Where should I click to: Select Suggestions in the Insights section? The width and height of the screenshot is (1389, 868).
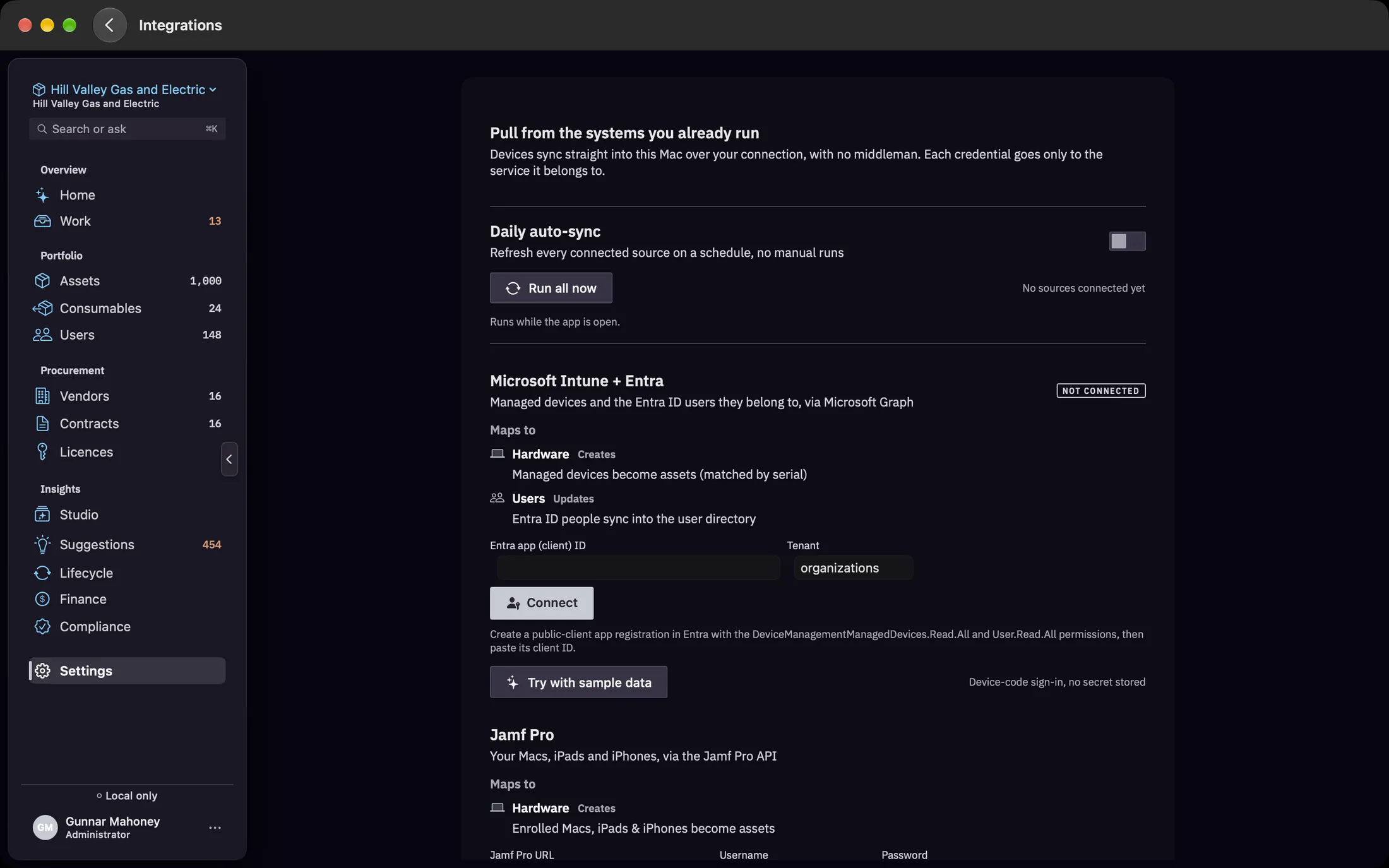[127, 544]
